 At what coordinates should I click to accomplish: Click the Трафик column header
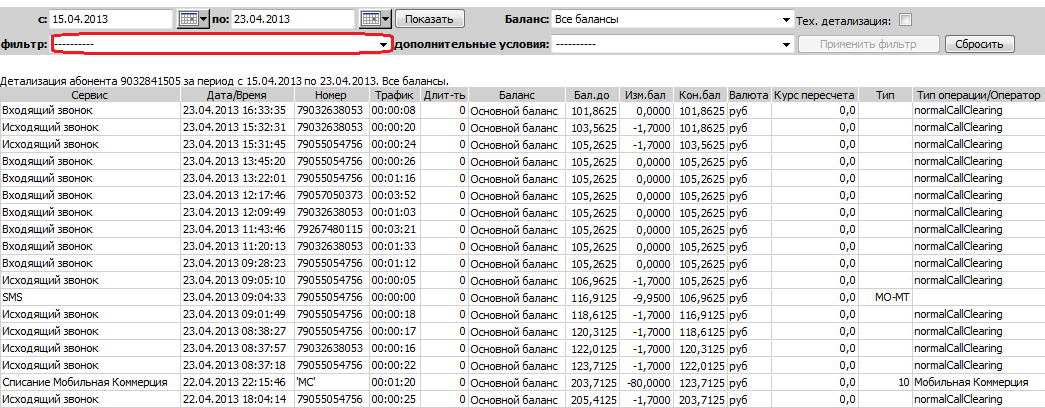(395, 95)
